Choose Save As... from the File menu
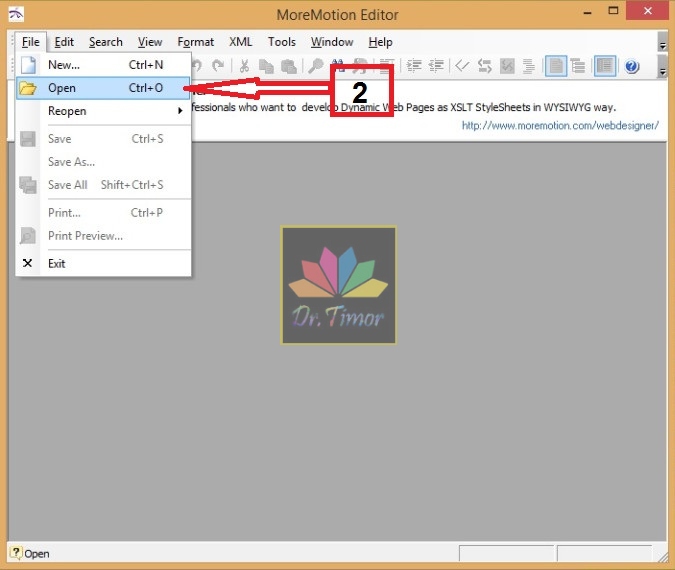675x570 pixels. [103, 162]
